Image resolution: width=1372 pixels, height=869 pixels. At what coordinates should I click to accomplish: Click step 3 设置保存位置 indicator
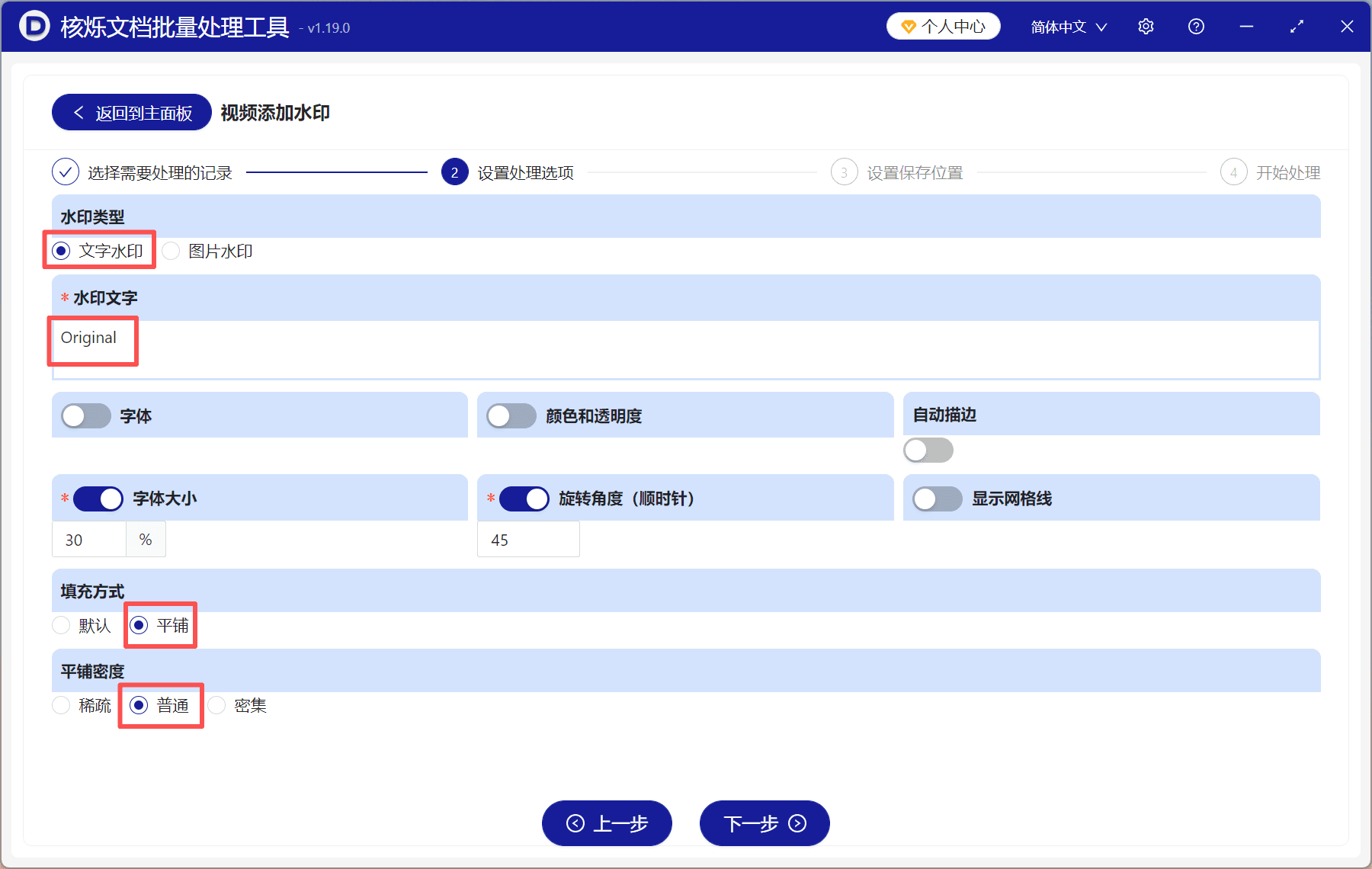coord(844,172)
